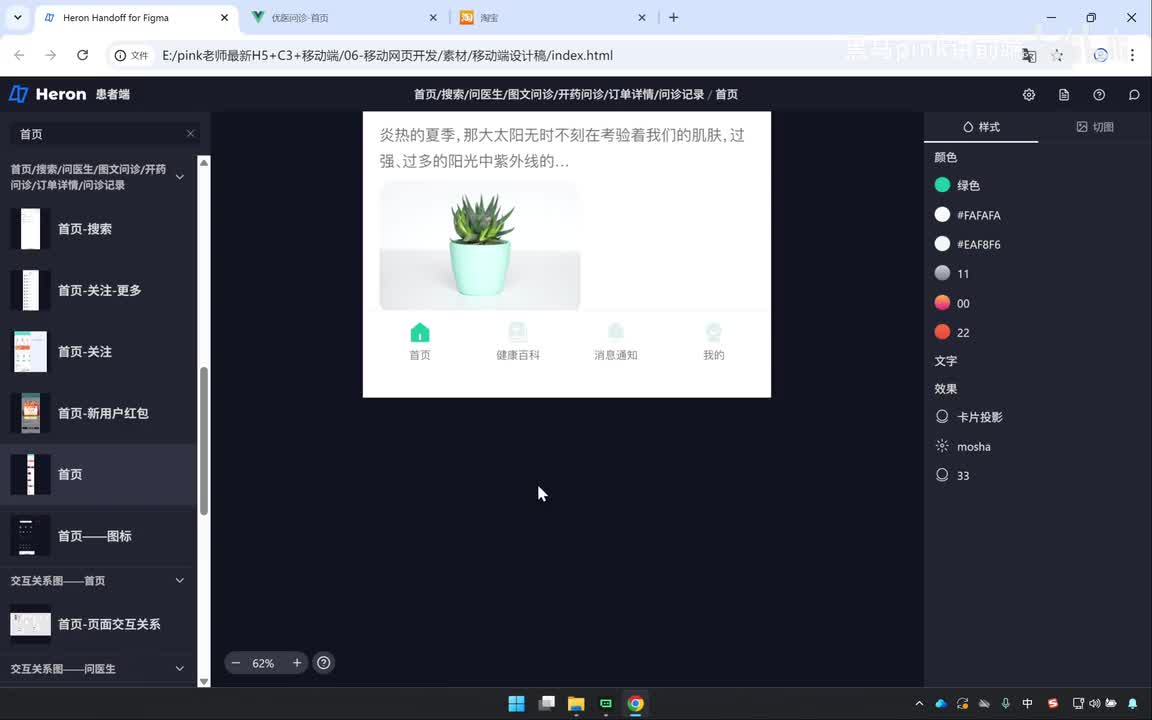
Task: Bookmark page with the star icon
Action: coord(1057,55)
